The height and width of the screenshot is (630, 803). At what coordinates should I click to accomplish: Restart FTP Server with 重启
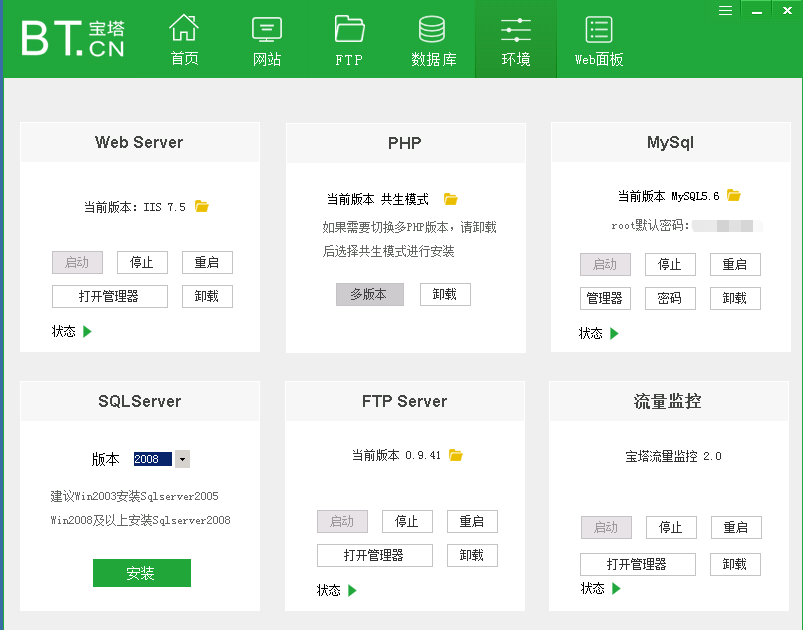(472, 521)
